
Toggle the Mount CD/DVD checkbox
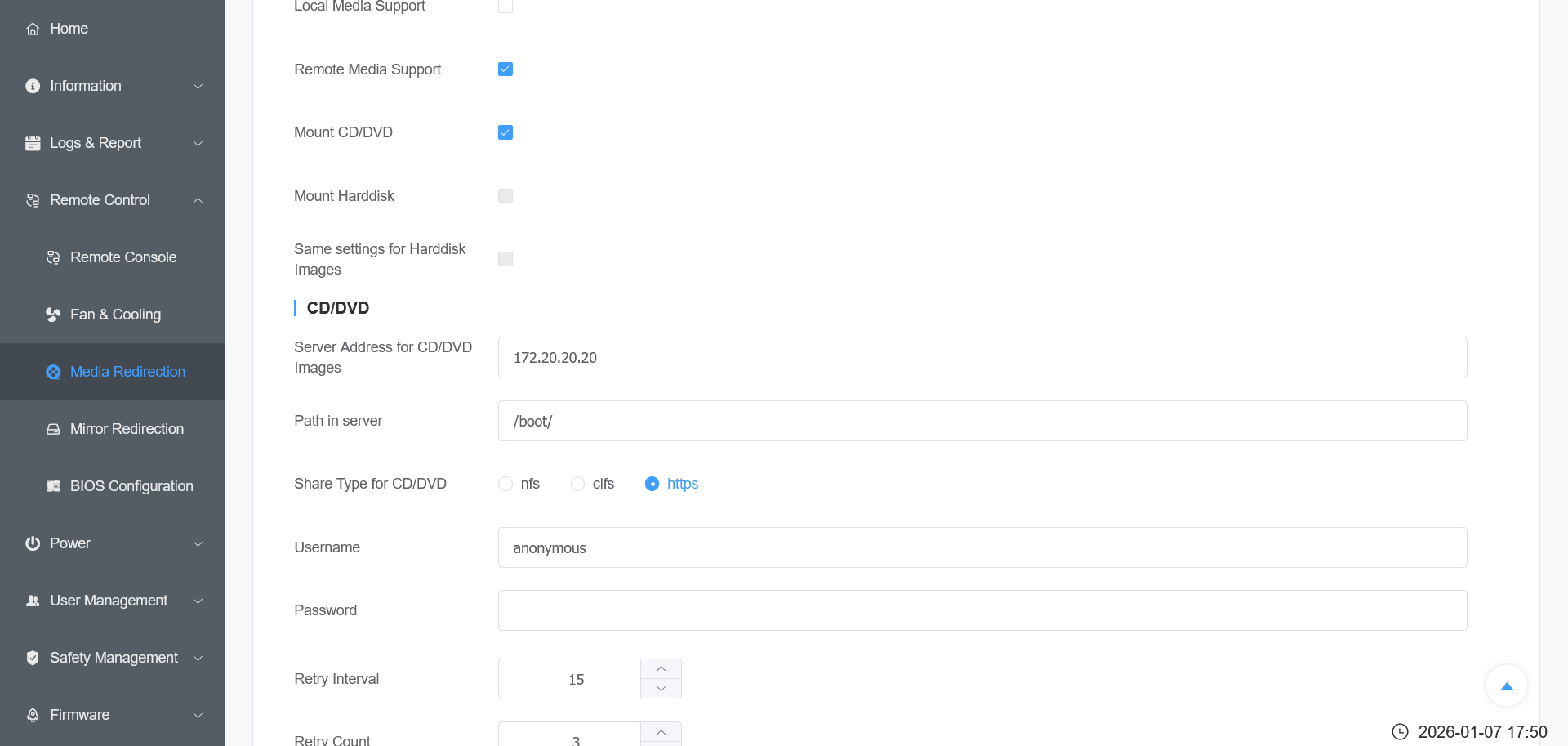pyautogui.click(x=506, y=132)
